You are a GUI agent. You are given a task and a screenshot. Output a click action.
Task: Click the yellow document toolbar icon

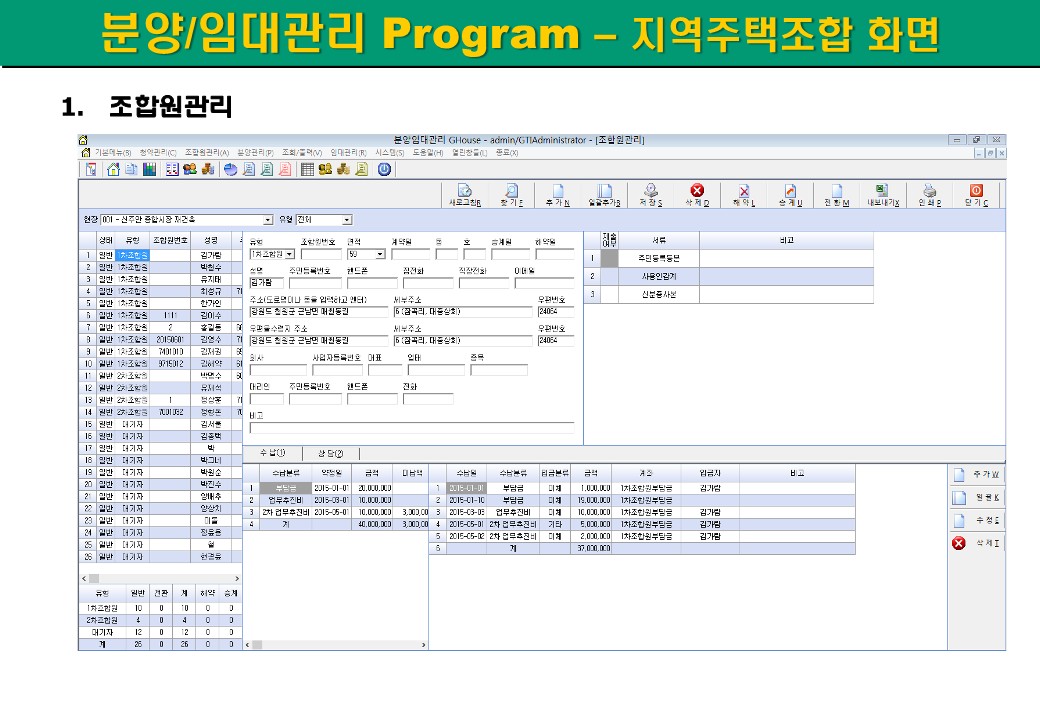(x=361, y=170)
